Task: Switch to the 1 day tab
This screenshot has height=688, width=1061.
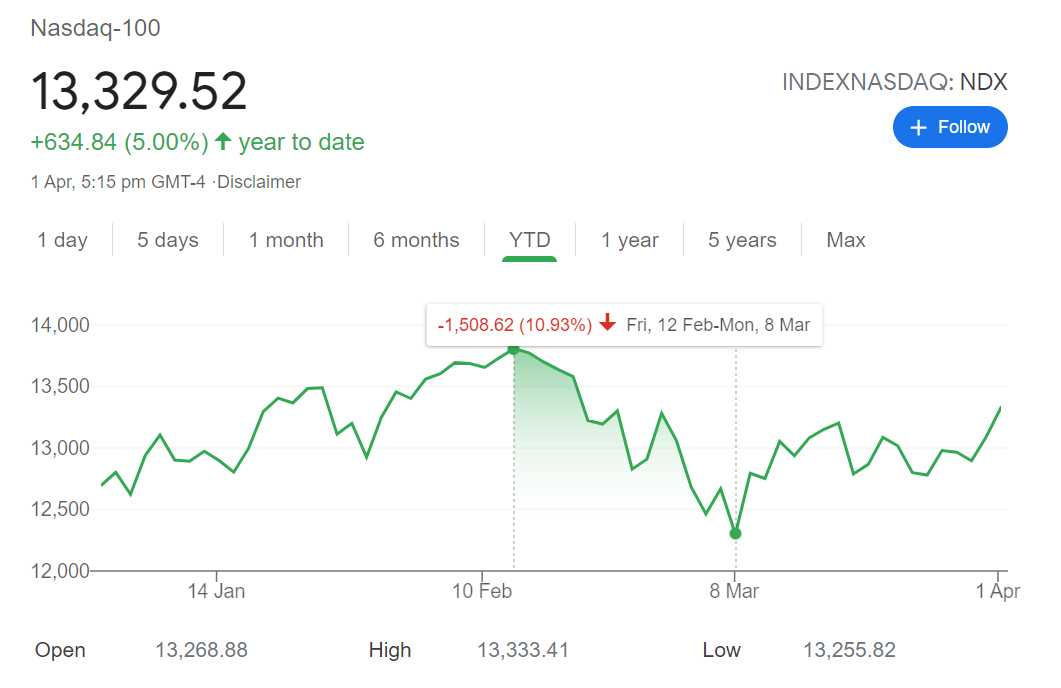Action: (x=63, y=240)
